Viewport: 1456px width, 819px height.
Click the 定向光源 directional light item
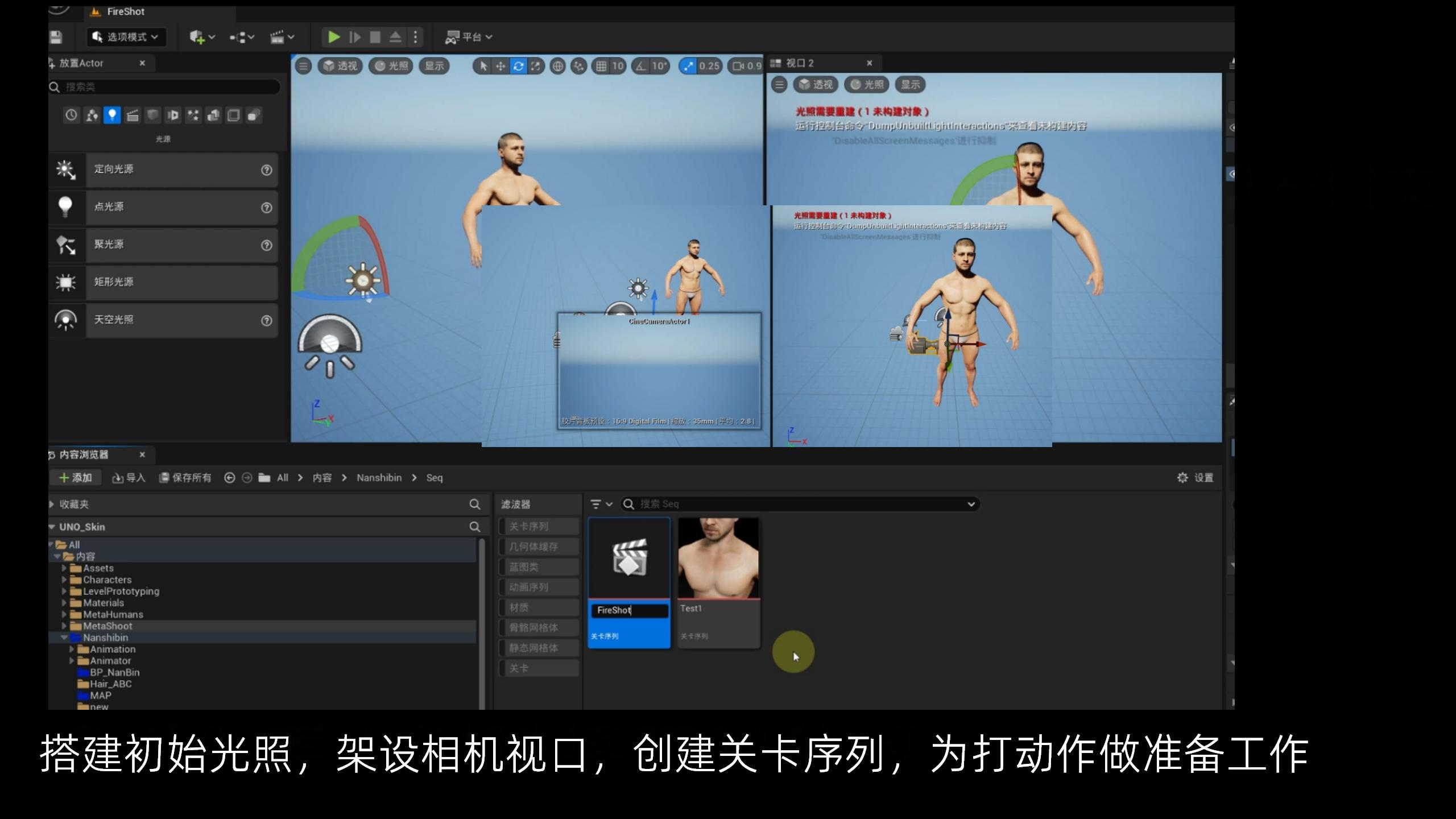click(164, 169)
